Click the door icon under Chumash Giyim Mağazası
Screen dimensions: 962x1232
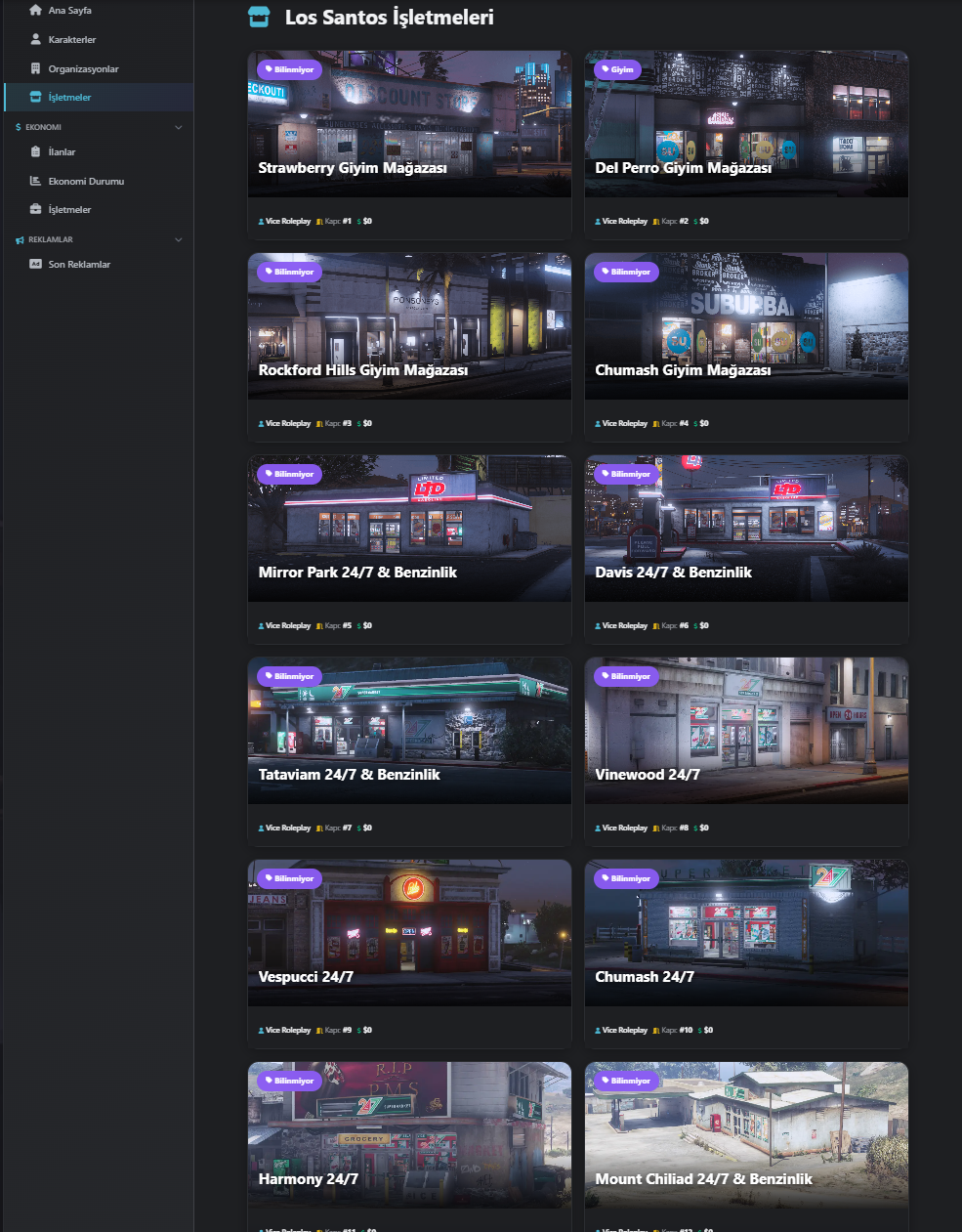[656, 424]
